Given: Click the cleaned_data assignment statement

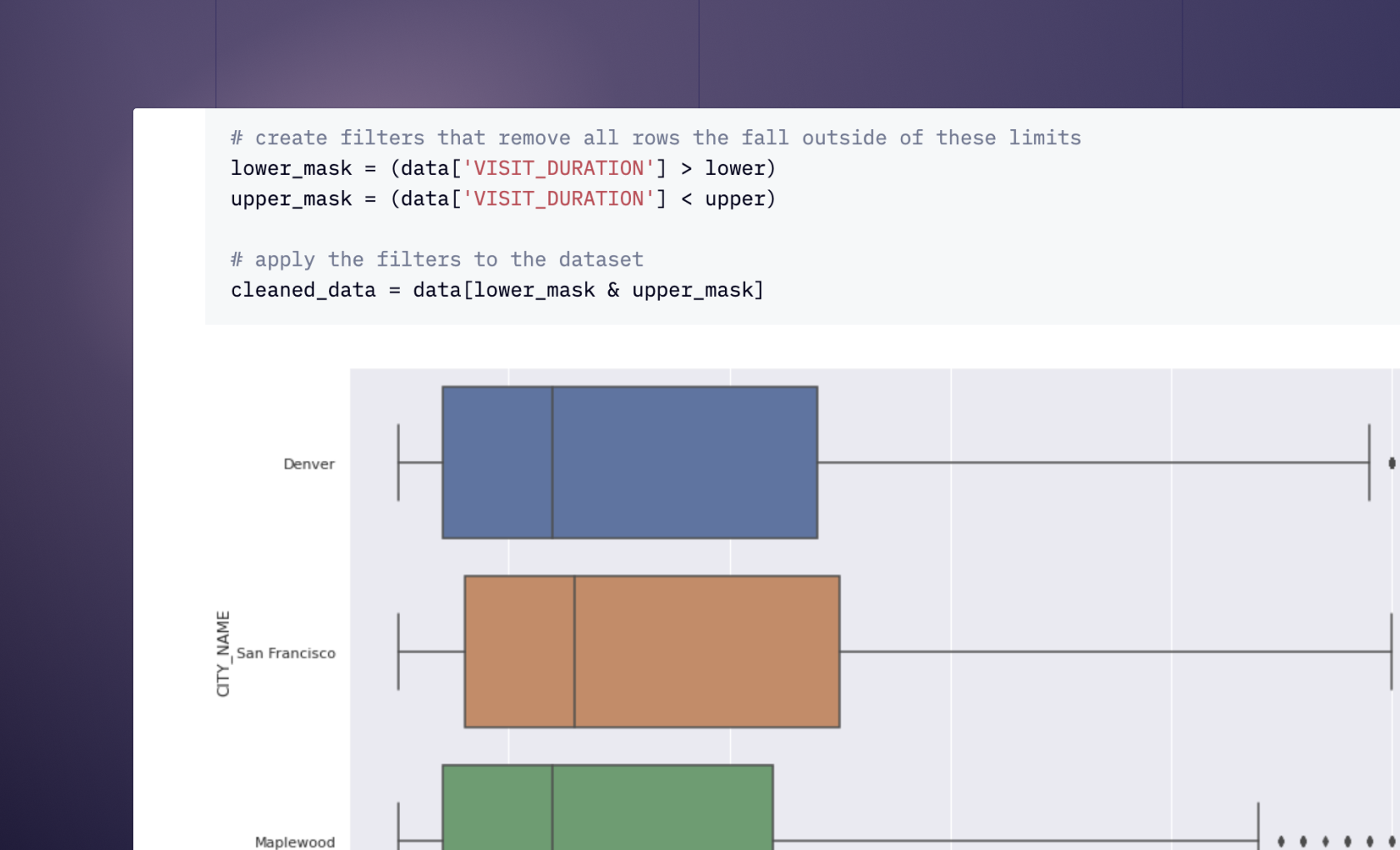Looking at the screenshot, I should [x=497, y=290].
